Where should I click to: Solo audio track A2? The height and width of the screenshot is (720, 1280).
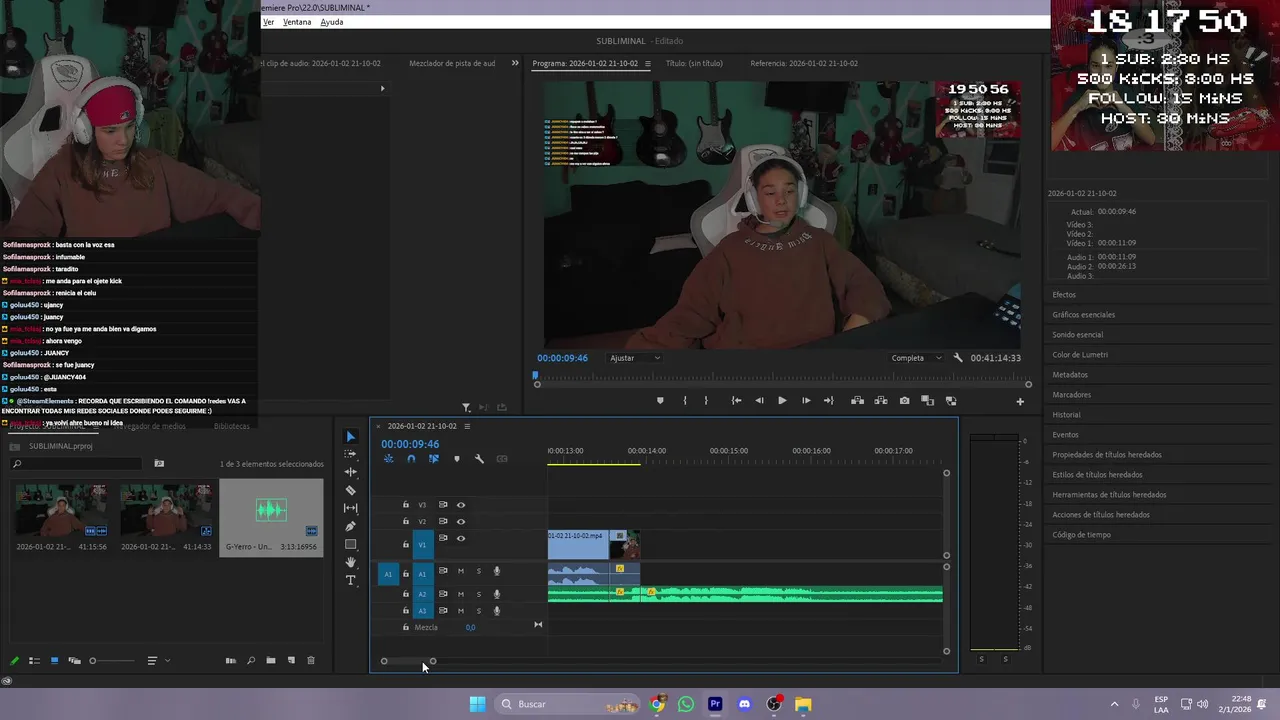click(478, 594)
